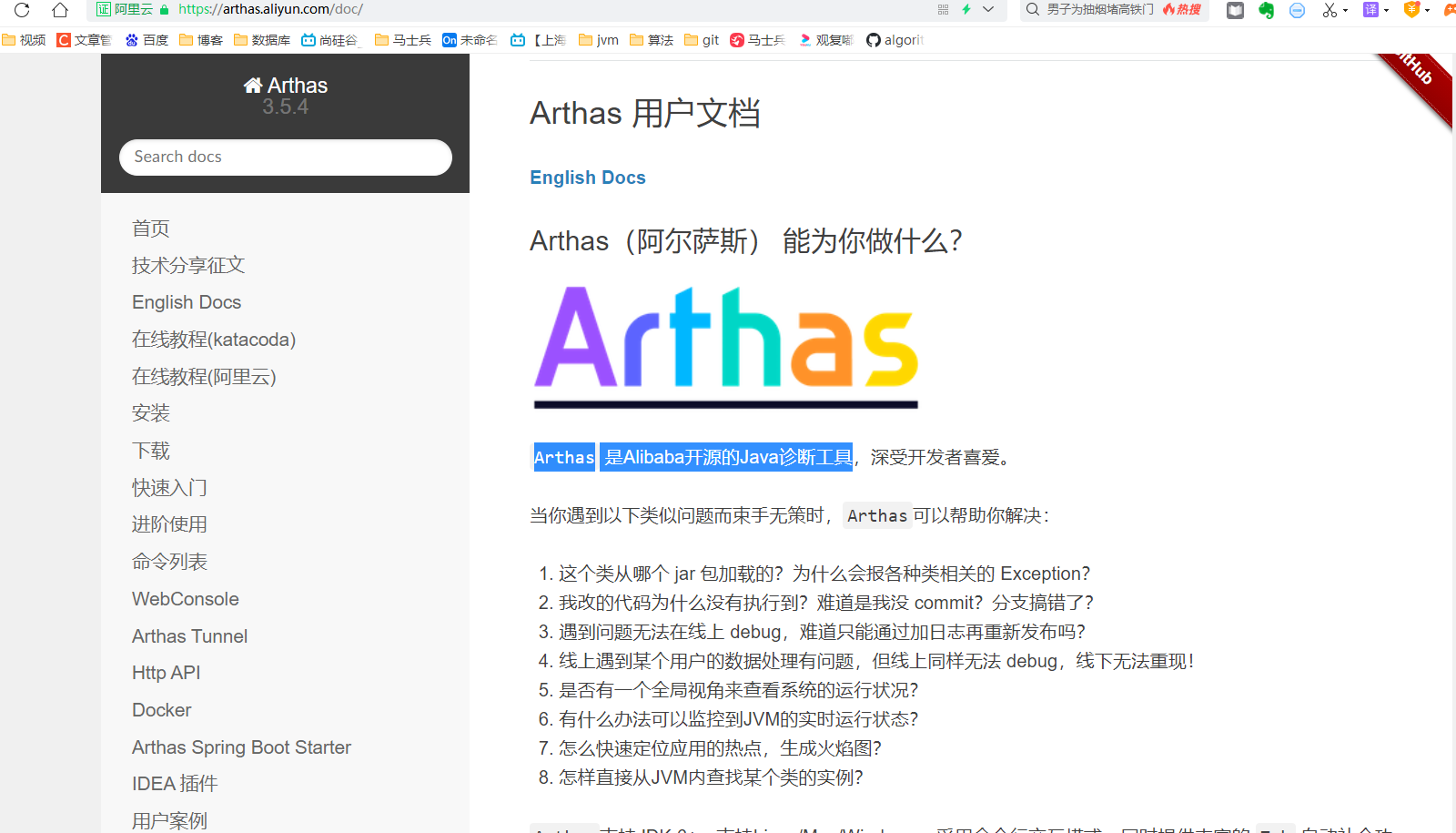
Task: Click the green lightning speed-mode icon
Action: (966, 10)
